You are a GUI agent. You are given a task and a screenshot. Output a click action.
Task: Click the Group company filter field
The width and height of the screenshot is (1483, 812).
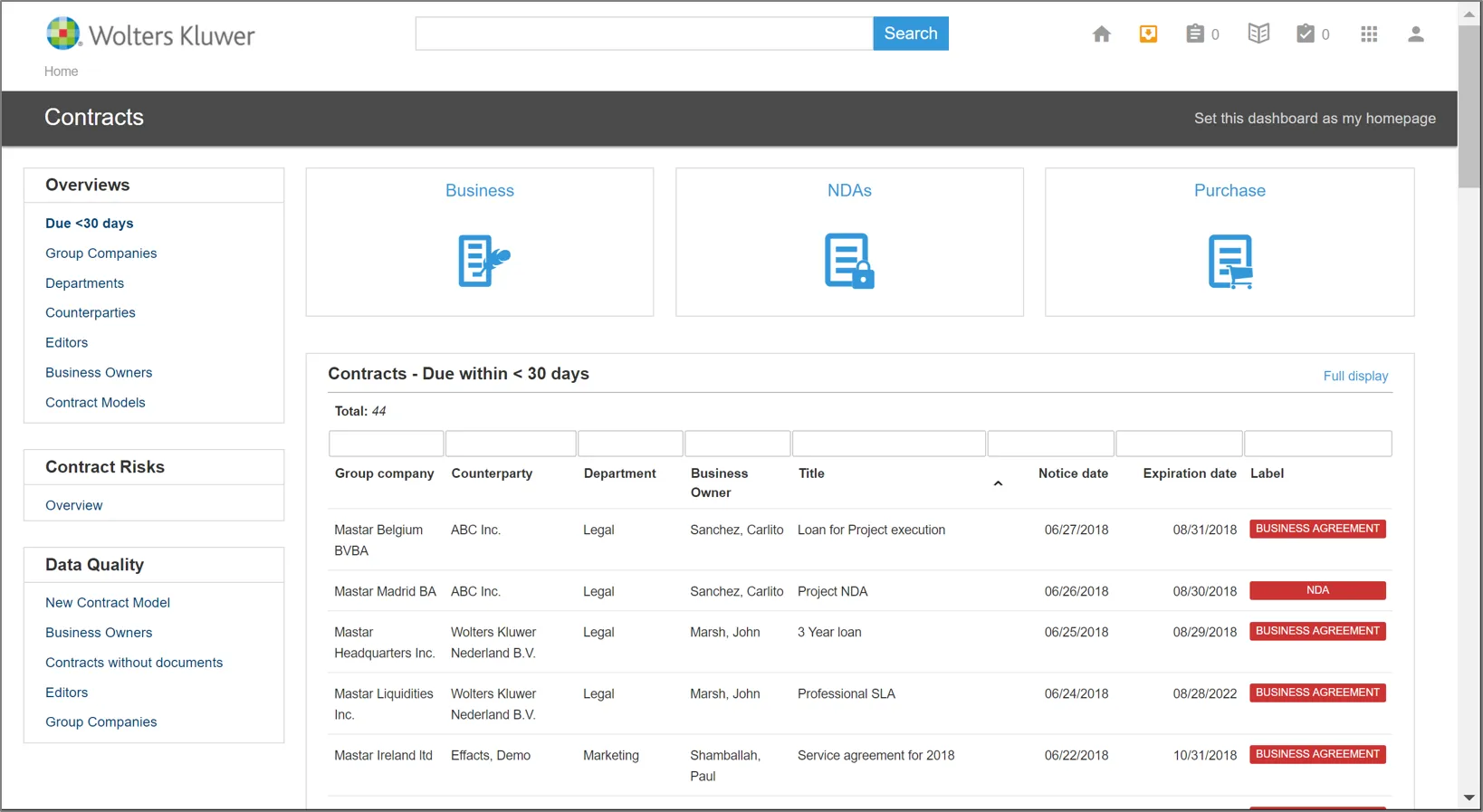(387, 444)
